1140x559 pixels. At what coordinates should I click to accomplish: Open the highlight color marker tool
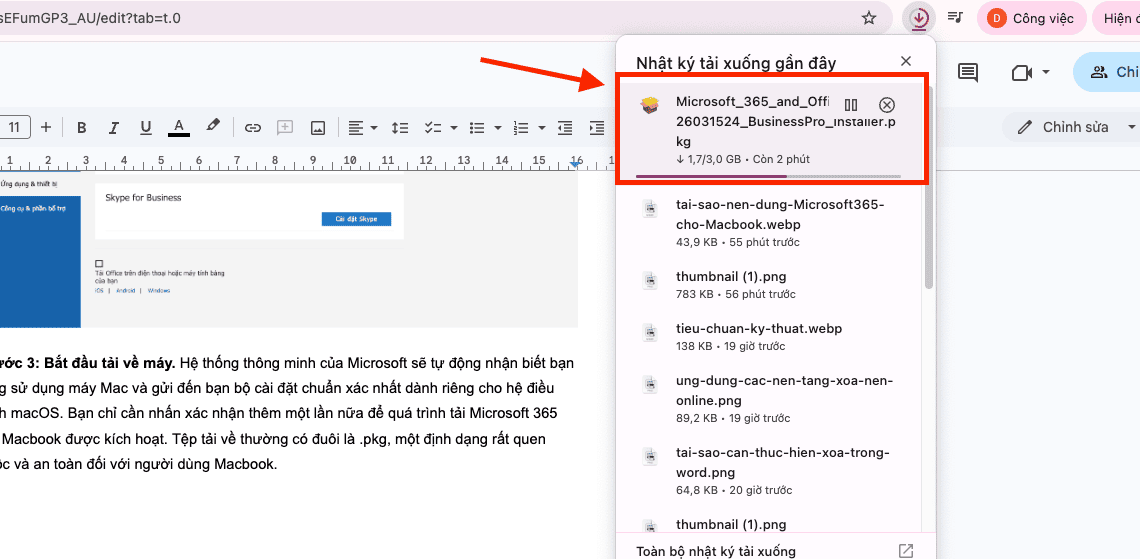[x=212, y=126]
